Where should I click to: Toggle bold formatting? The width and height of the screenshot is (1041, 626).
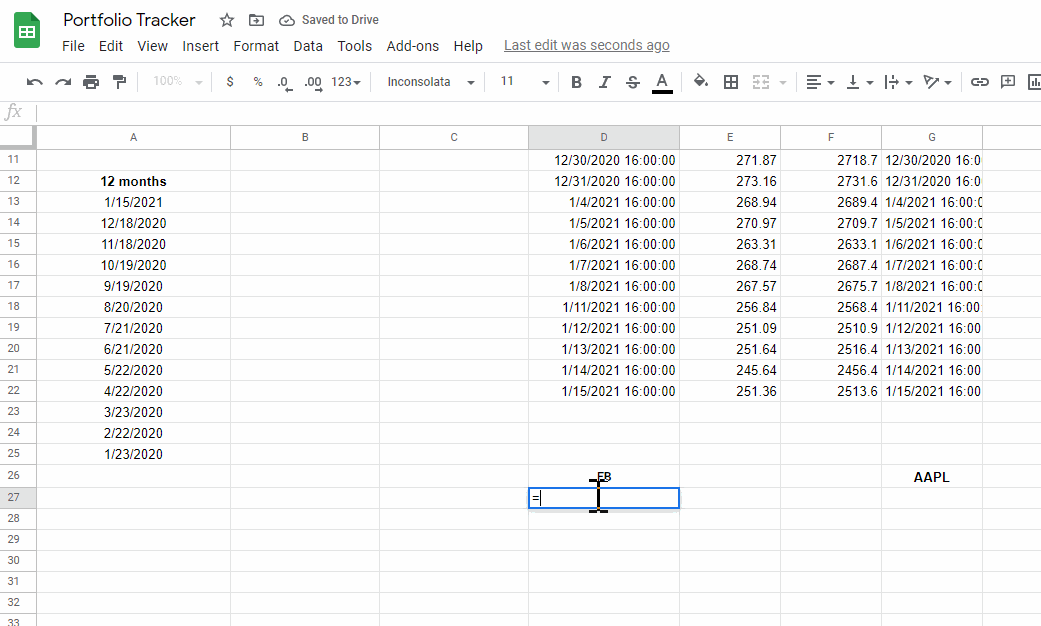[x=576, y=82]
